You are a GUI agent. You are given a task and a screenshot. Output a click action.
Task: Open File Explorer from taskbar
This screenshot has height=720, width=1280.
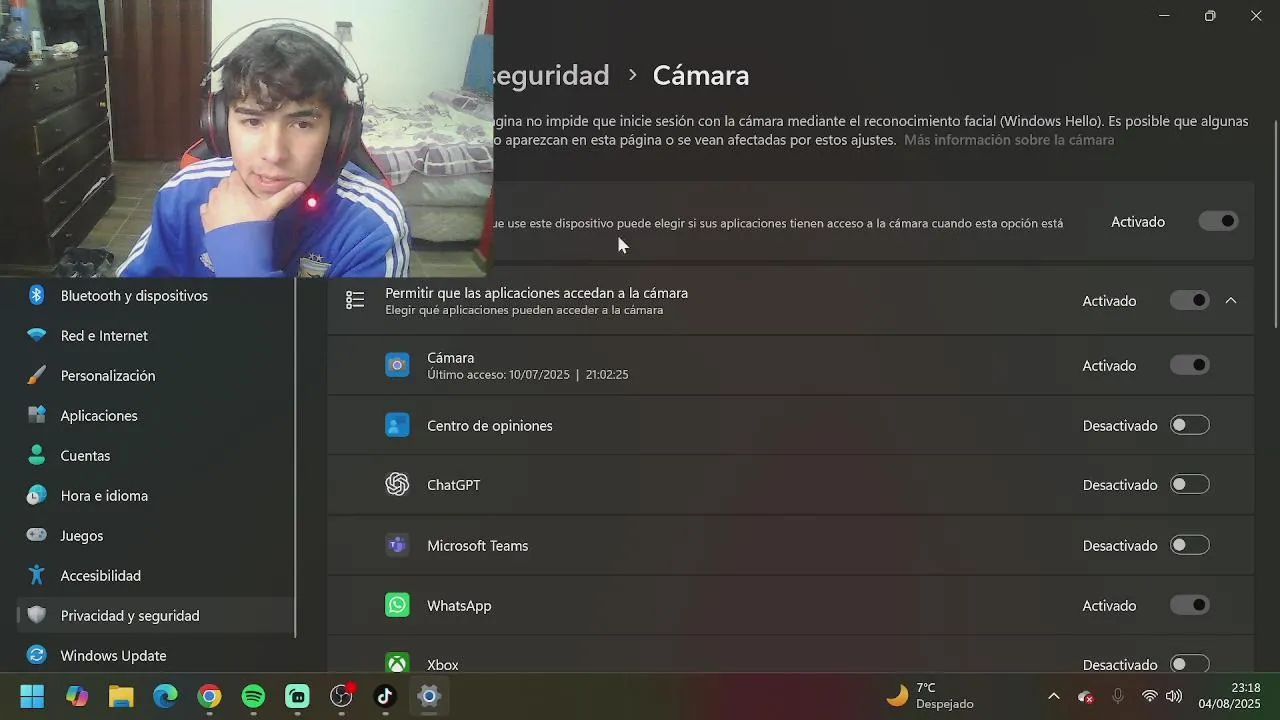click(121, 696)
